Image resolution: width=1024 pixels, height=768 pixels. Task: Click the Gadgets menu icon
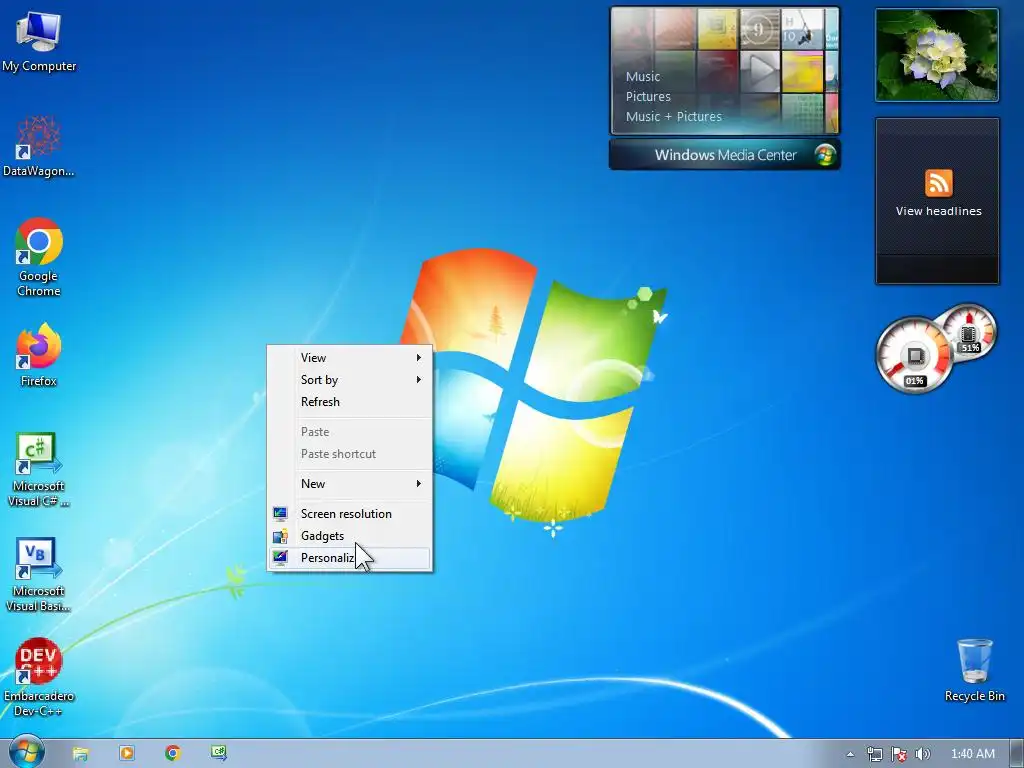click(280, 536)
